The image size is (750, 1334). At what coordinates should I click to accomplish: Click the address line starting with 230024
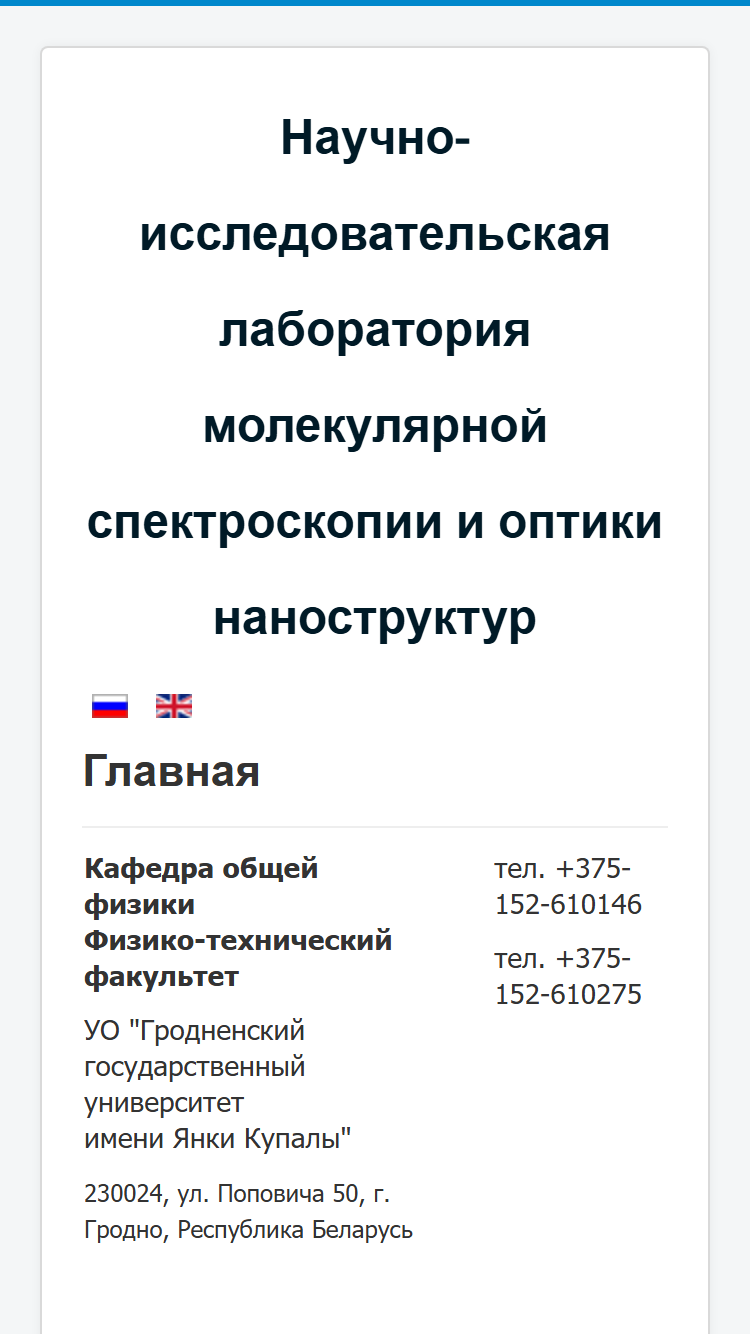pyautogui.click(x=237, y=1194)
